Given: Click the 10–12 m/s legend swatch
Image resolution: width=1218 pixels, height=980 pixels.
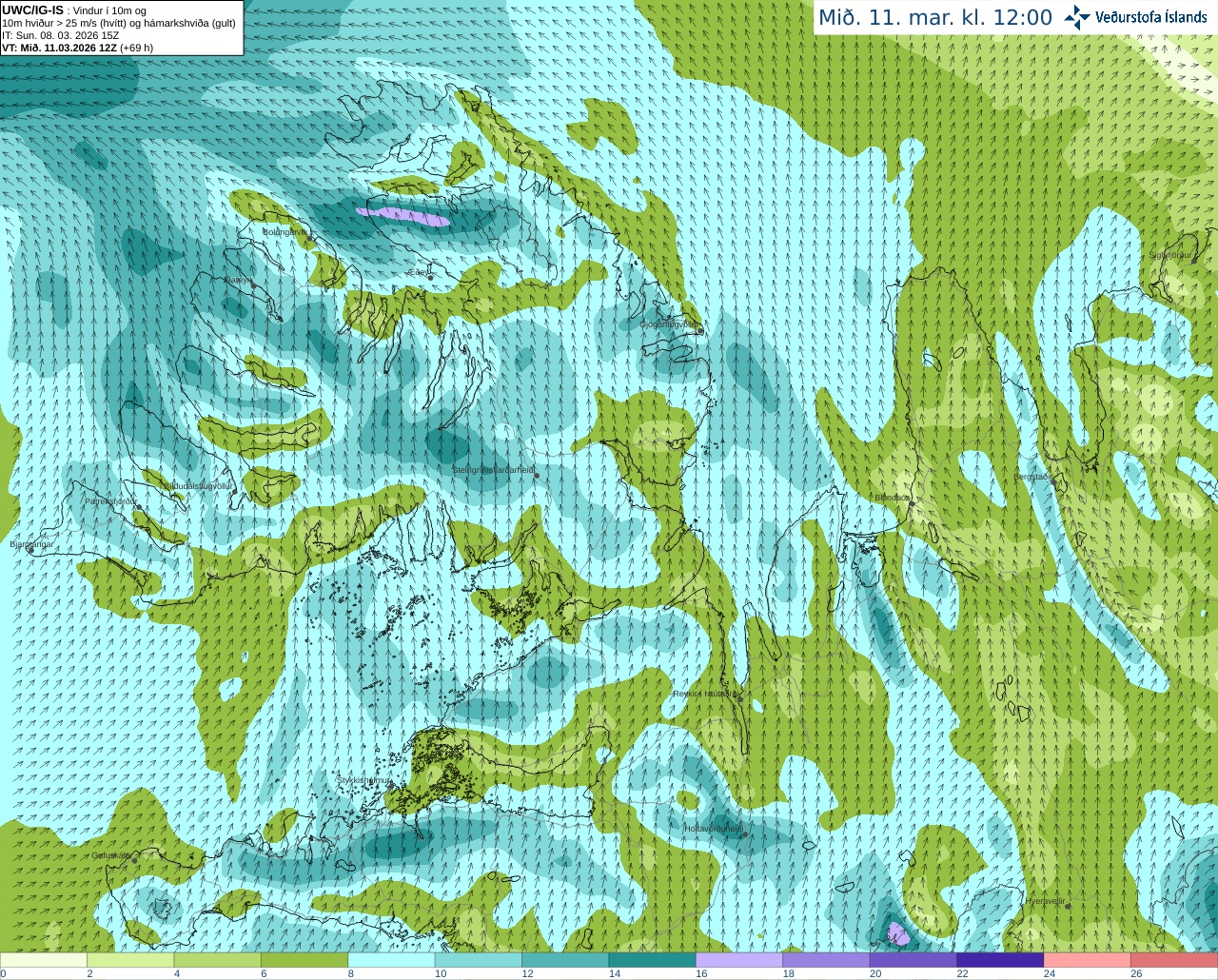Looking at the screenshot, I should (x=479, y=960).
